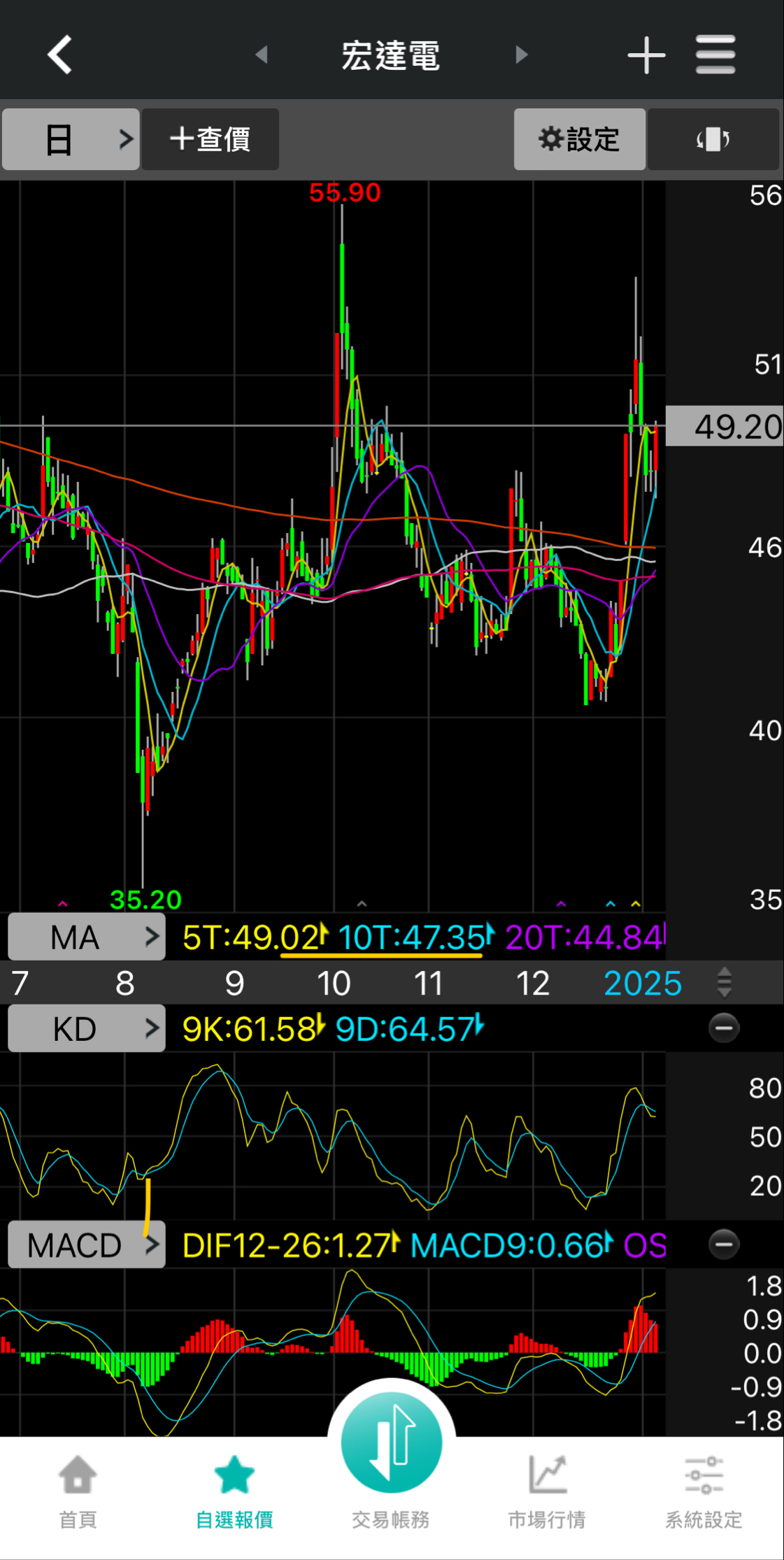
Task: Tap the 查價 price lookup button
Action: (x=211, y=139)
